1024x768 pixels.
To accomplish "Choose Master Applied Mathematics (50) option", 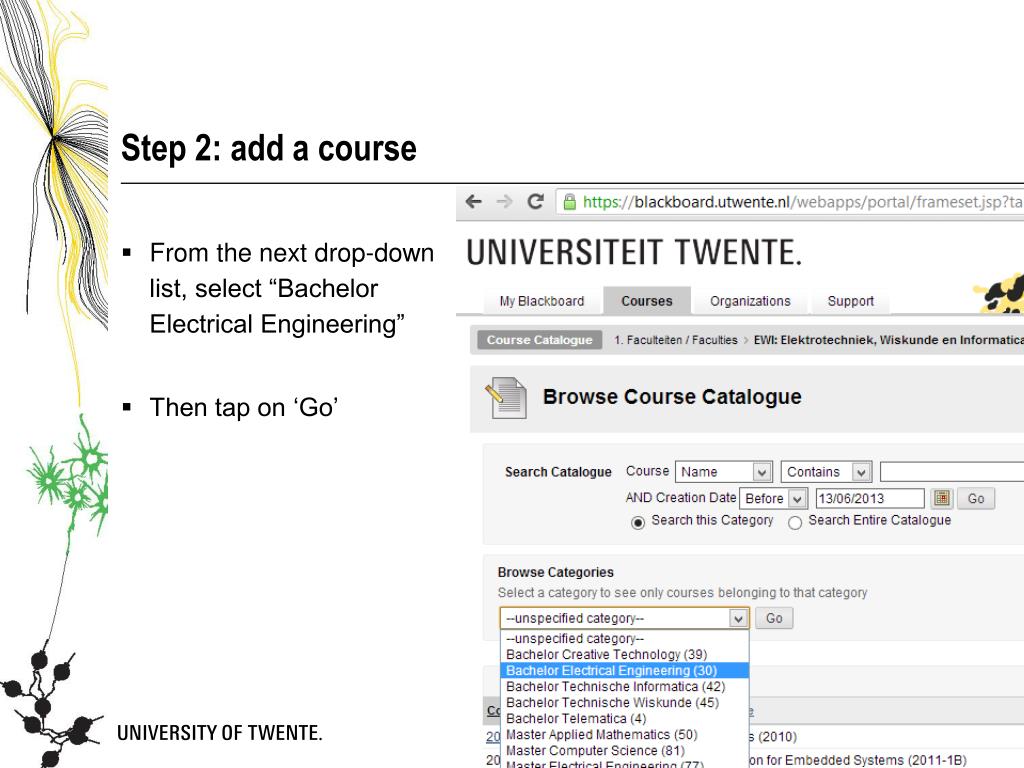I will coord(624,735).
